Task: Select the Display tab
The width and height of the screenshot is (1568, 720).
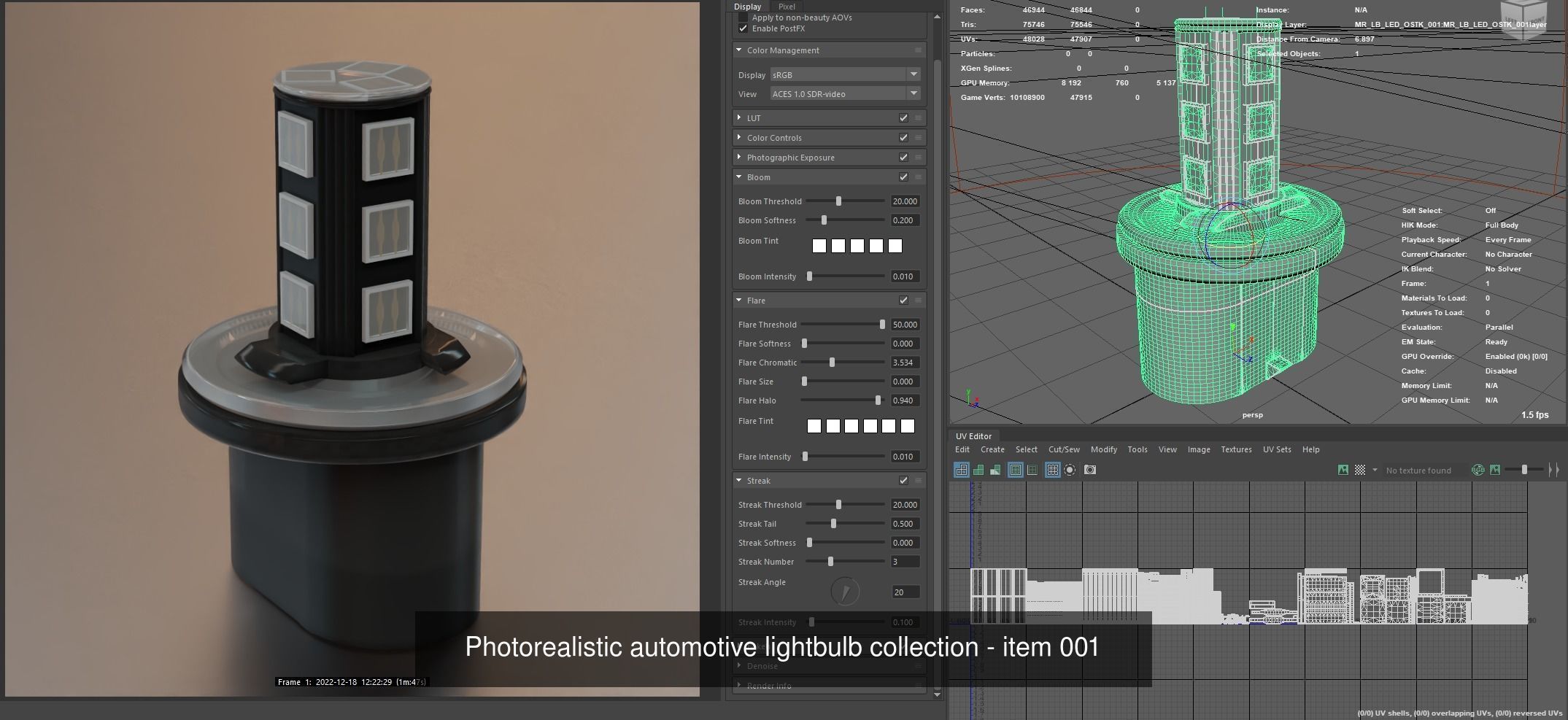Action: (747, 7)
